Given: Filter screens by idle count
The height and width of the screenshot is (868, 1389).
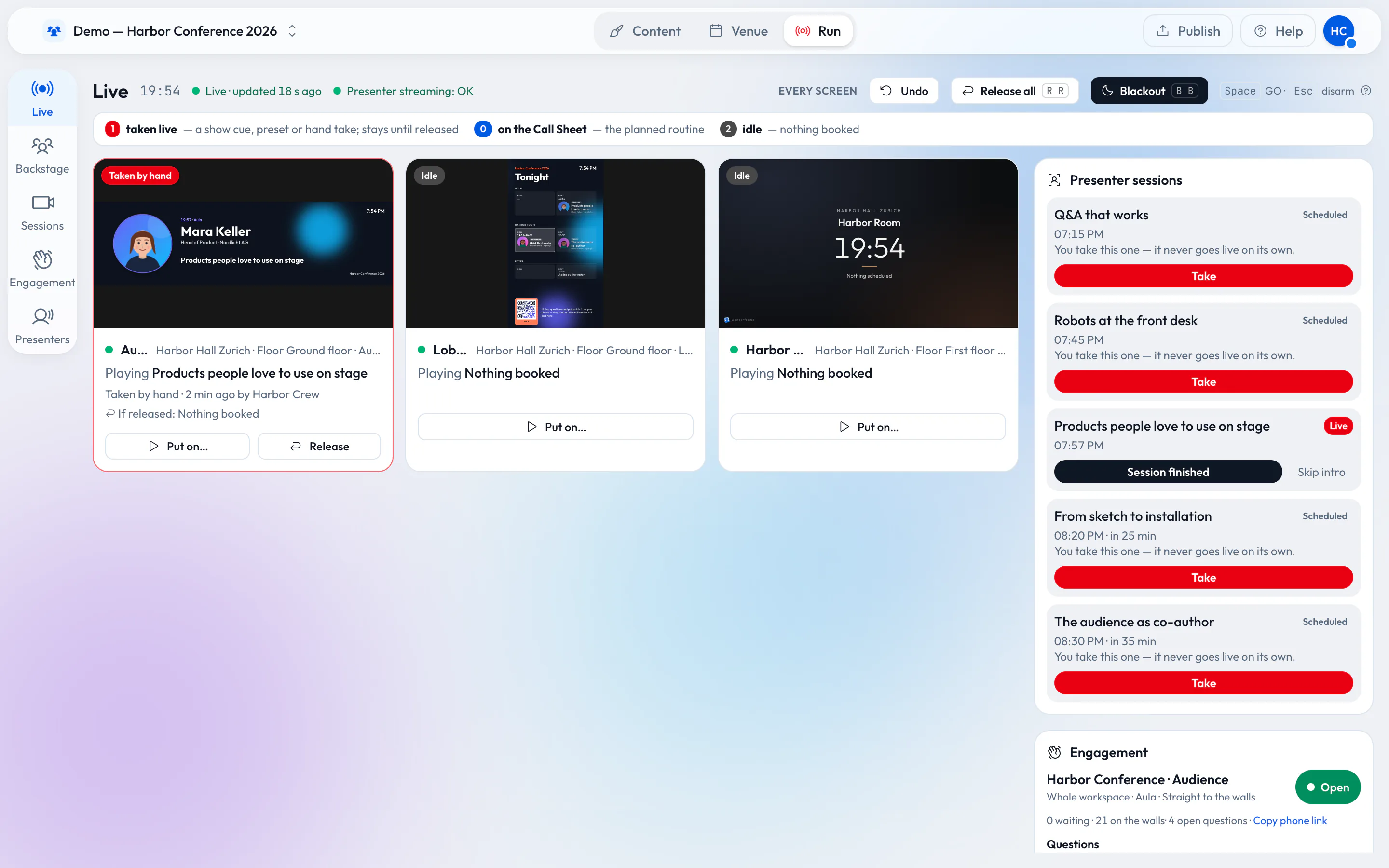Looking at the screenshot, I should pos(789,129).
